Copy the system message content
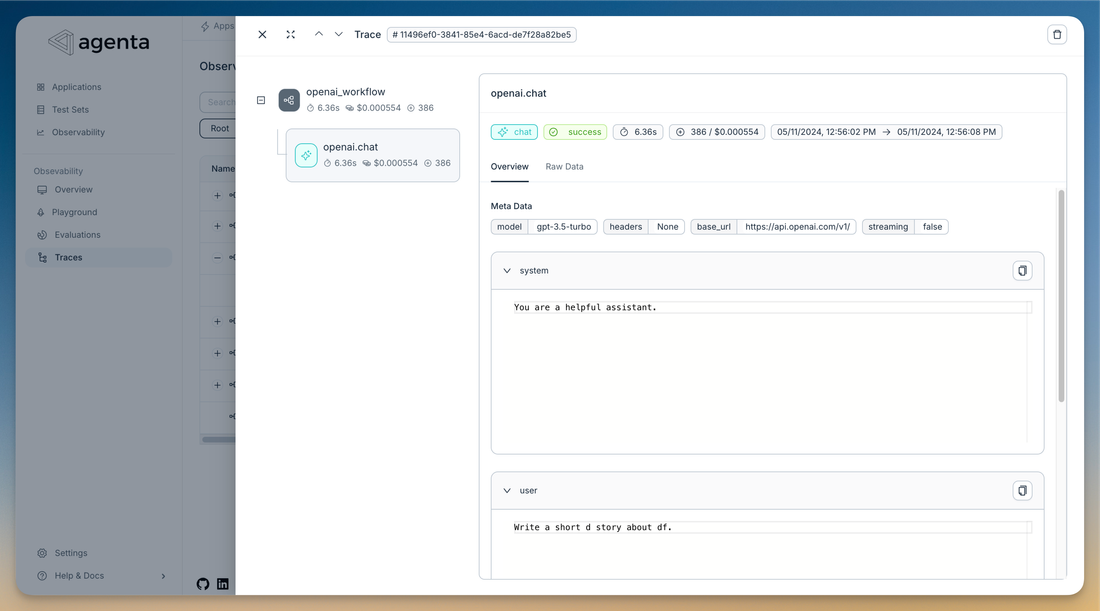The width and height of the screenshot is (1100, 611). coord(1022,271)
